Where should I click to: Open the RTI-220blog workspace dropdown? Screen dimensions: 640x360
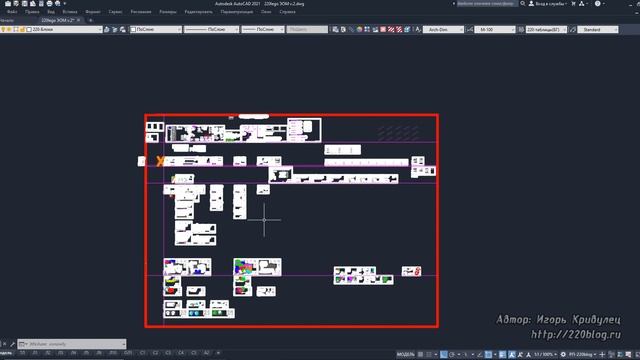point(582,354)
